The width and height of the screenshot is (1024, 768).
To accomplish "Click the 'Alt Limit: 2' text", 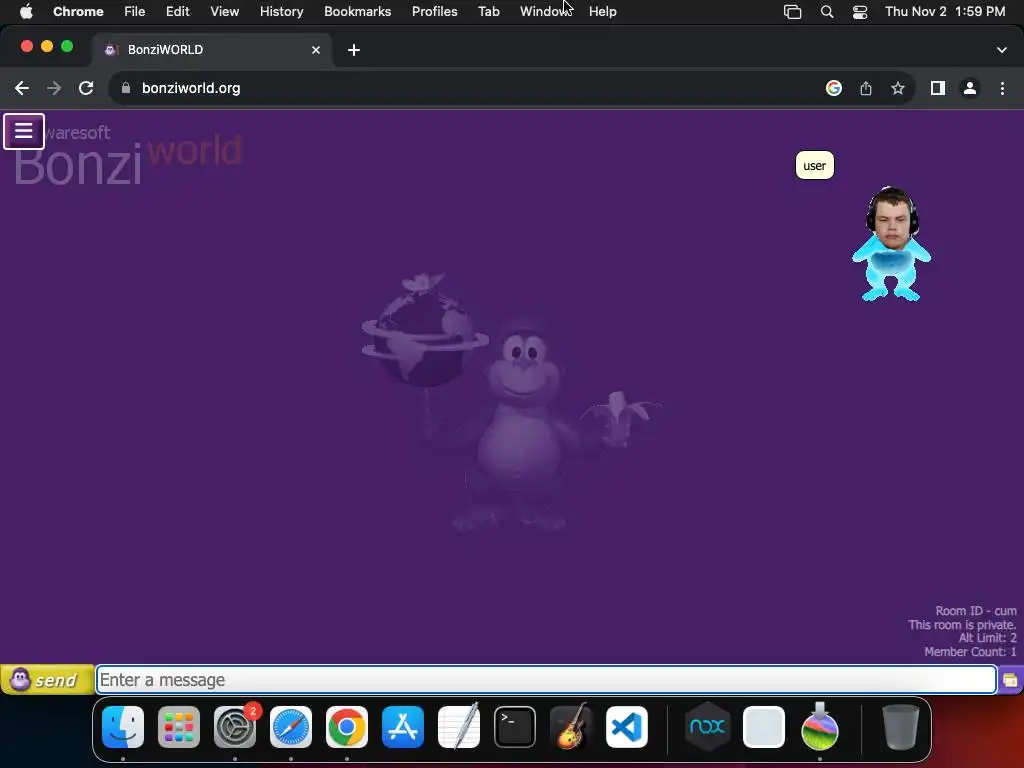I will pyautogui.click(x=987, y=638).
